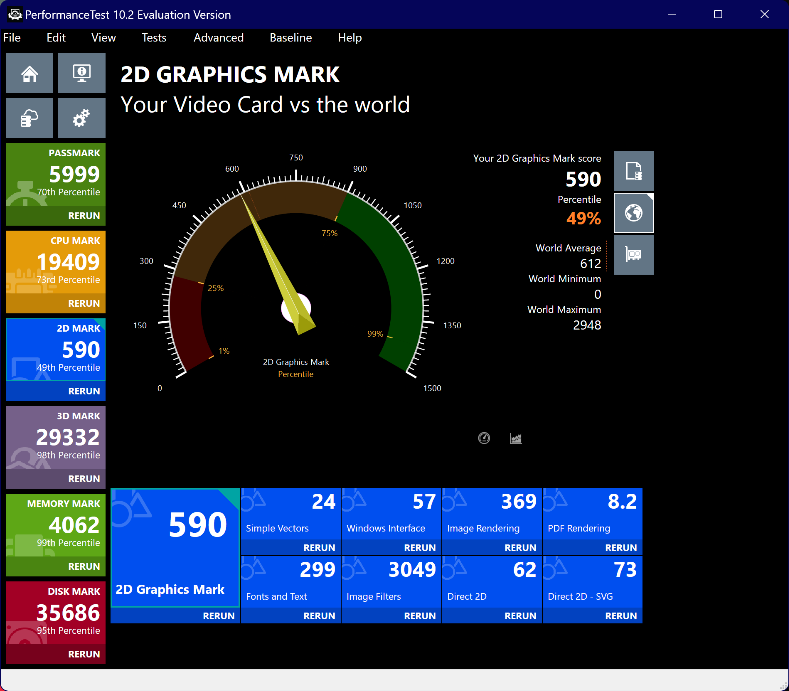Select the PassMark 5999 score tile
Image resolution: width=789 pixels, height=691 pixels.
(56, 175)
